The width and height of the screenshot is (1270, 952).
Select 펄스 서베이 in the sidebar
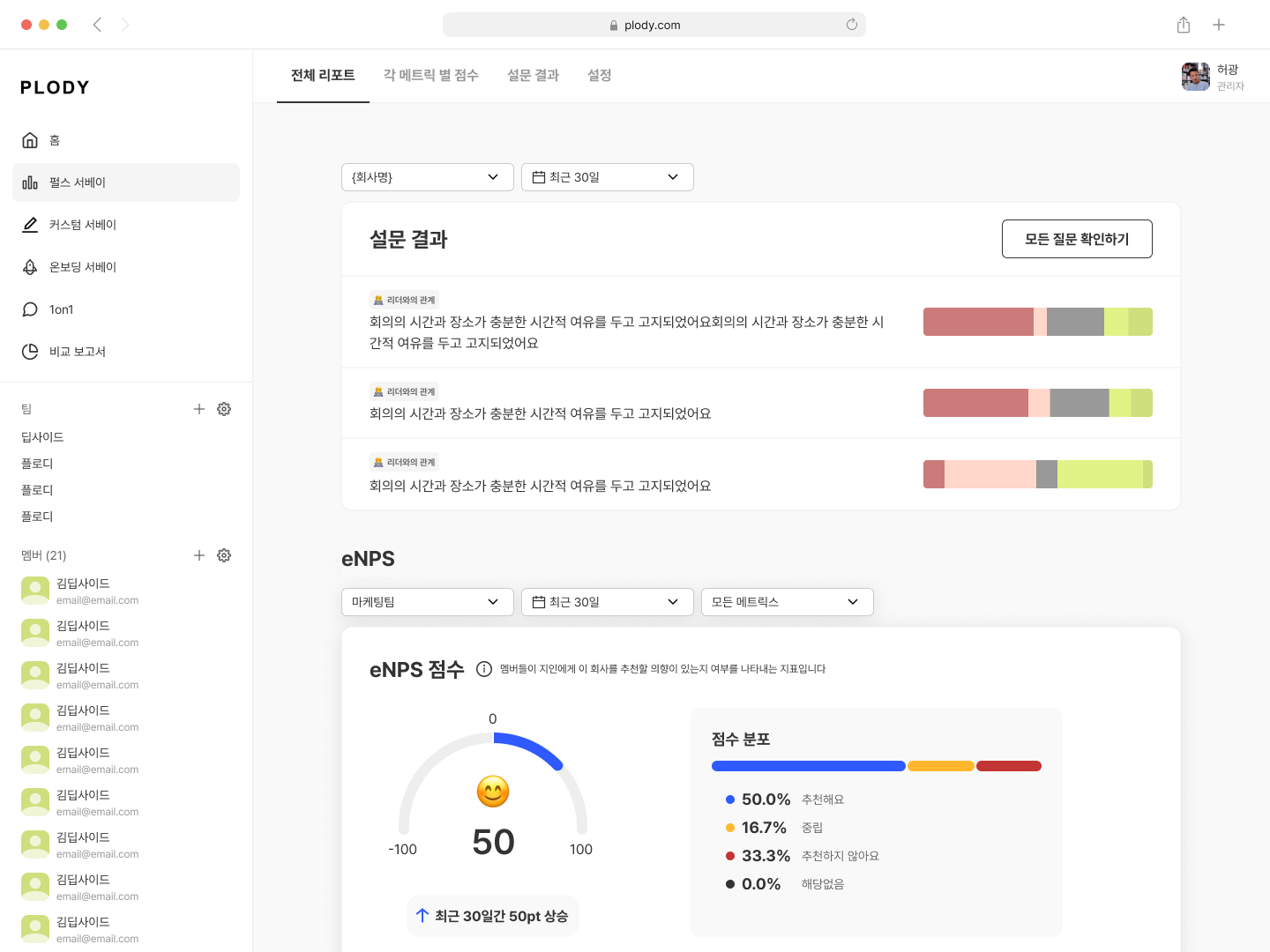tap(126, 182)
